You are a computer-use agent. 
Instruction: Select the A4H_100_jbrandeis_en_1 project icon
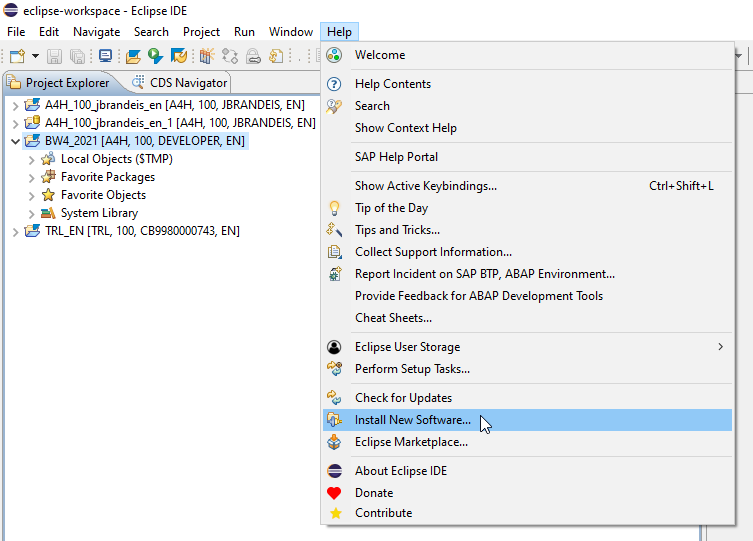(32, 122)
